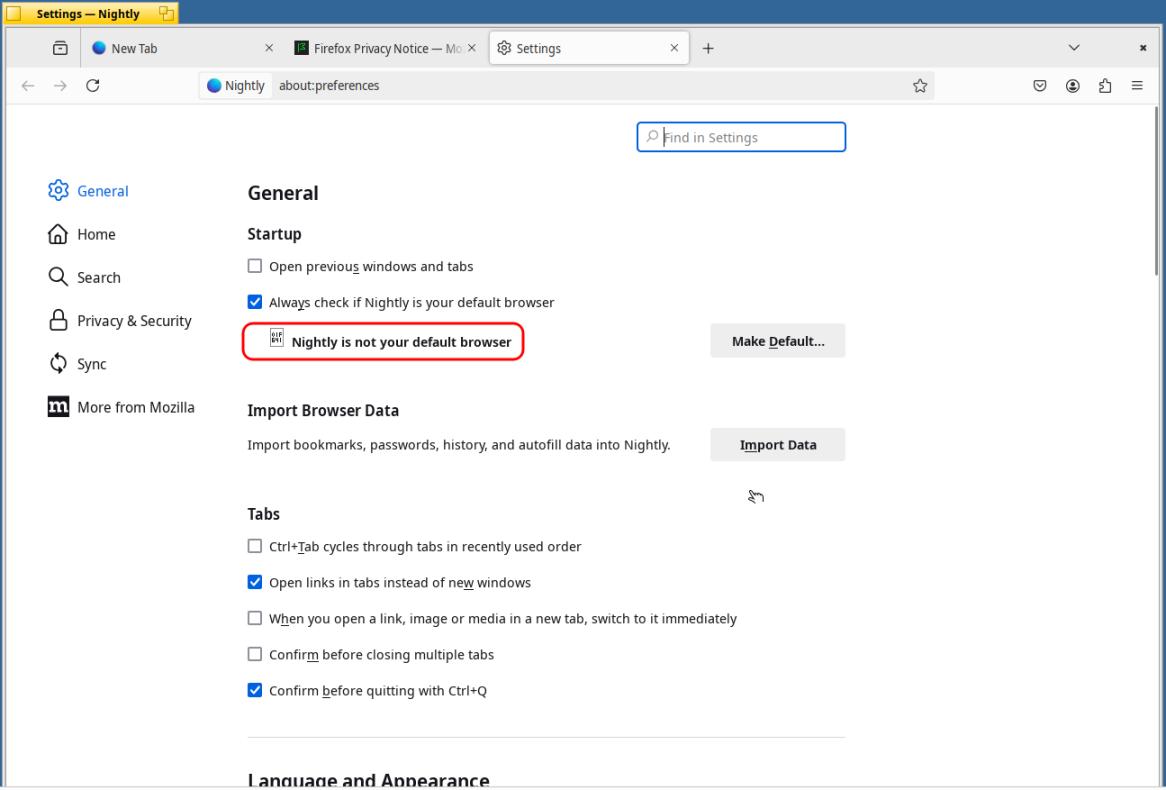
Task: Click the Privacy padlock icon in sidebar
Action: coord(58,320)
